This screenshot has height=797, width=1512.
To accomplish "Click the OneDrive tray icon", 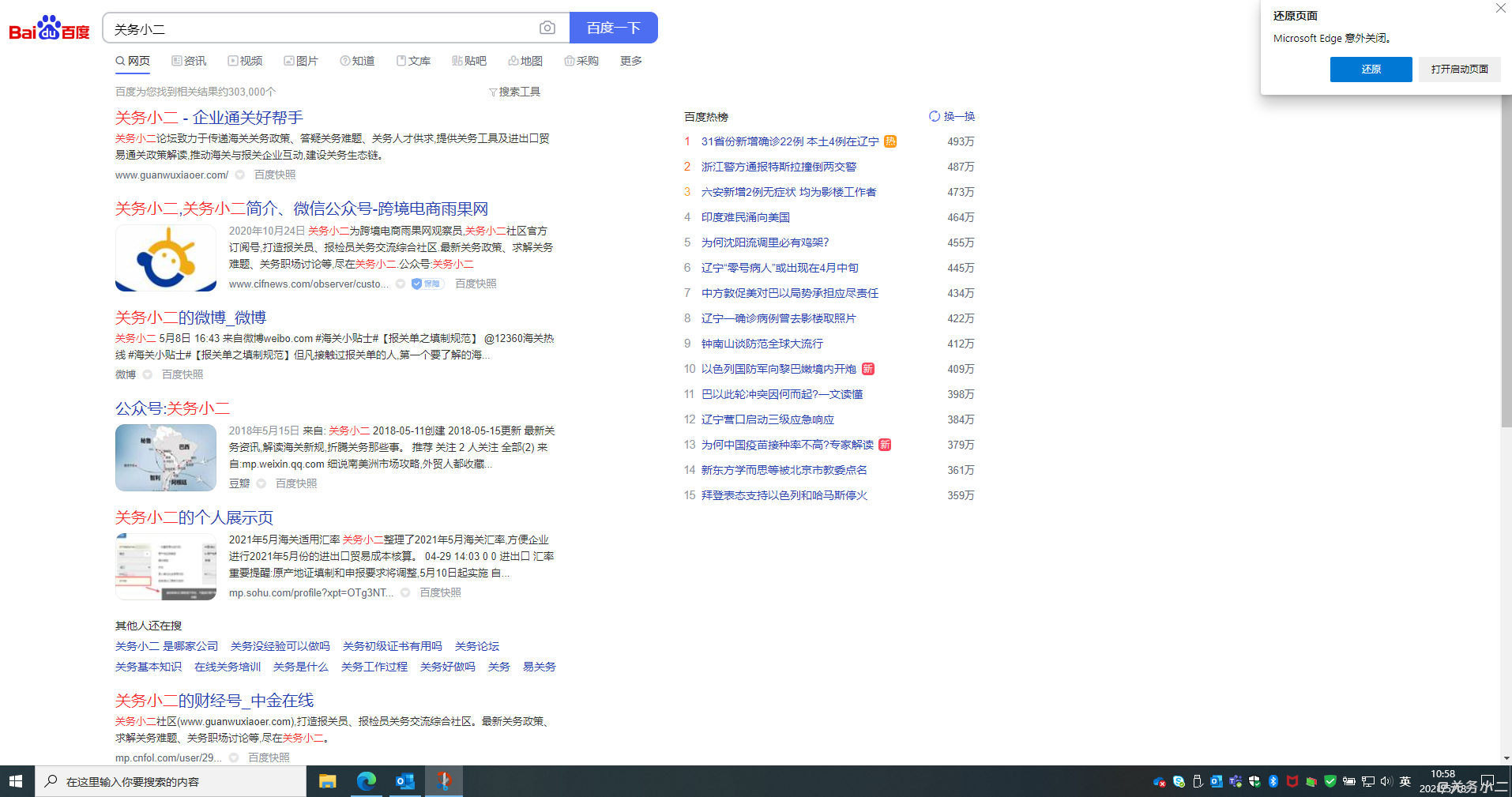I will click(1160, 782).
